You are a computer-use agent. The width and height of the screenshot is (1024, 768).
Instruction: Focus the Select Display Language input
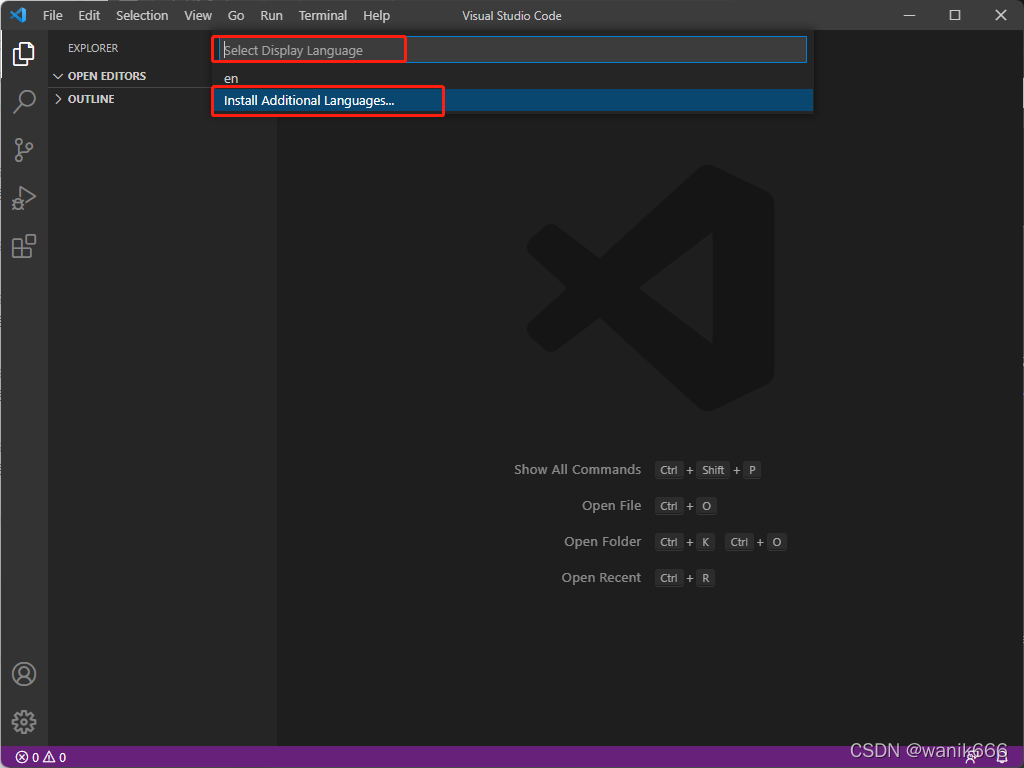513,50
